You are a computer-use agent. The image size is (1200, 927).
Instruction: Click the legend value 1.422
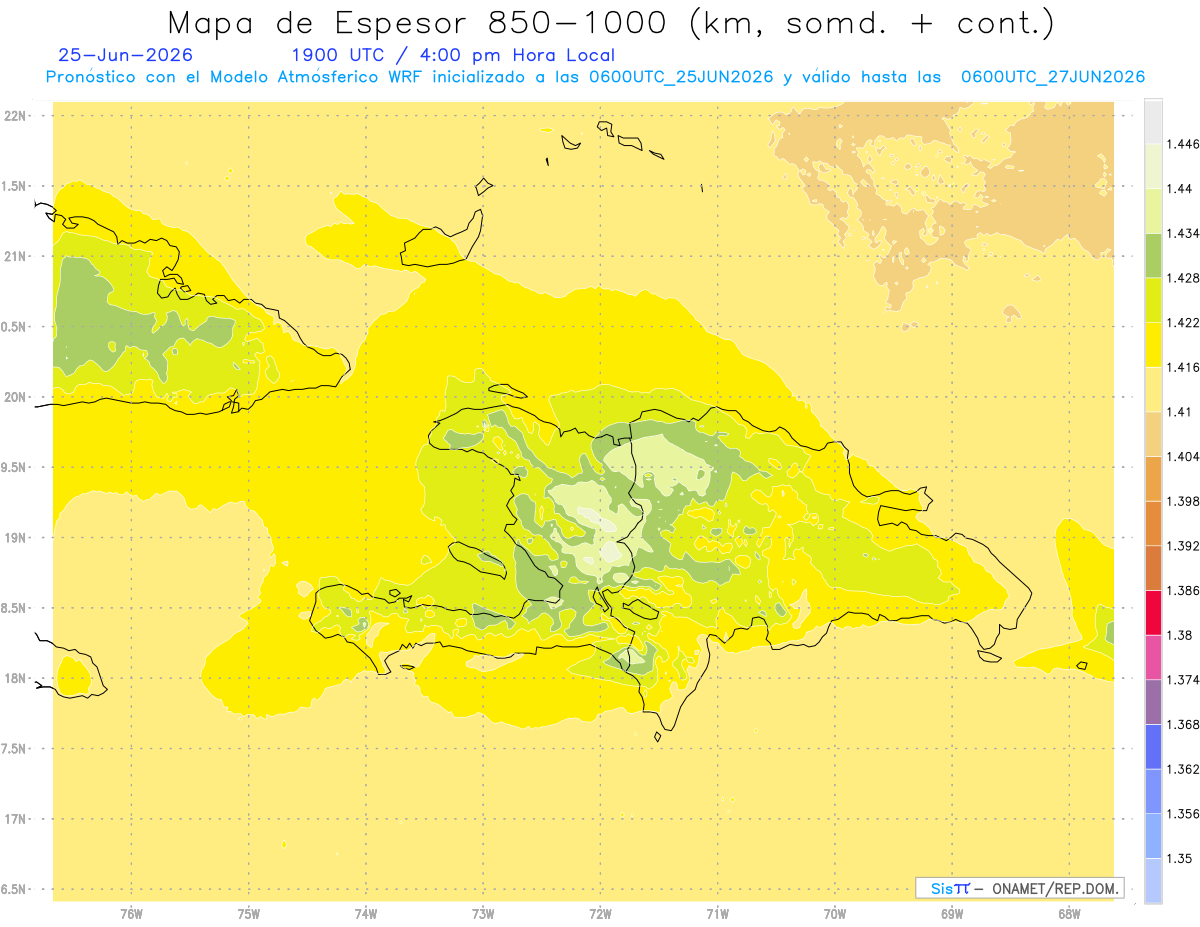[x=1183, y=323]
